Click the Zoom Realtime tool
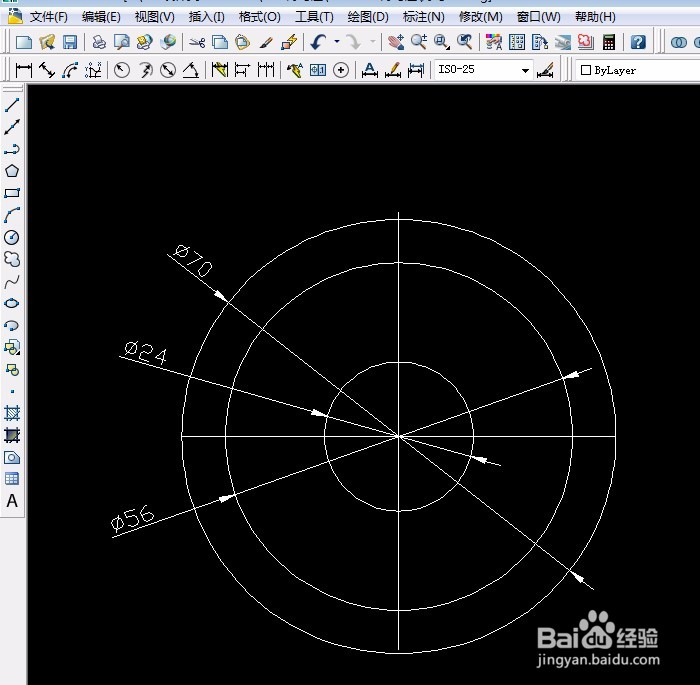The image size is (700, 685). [419, 42]
